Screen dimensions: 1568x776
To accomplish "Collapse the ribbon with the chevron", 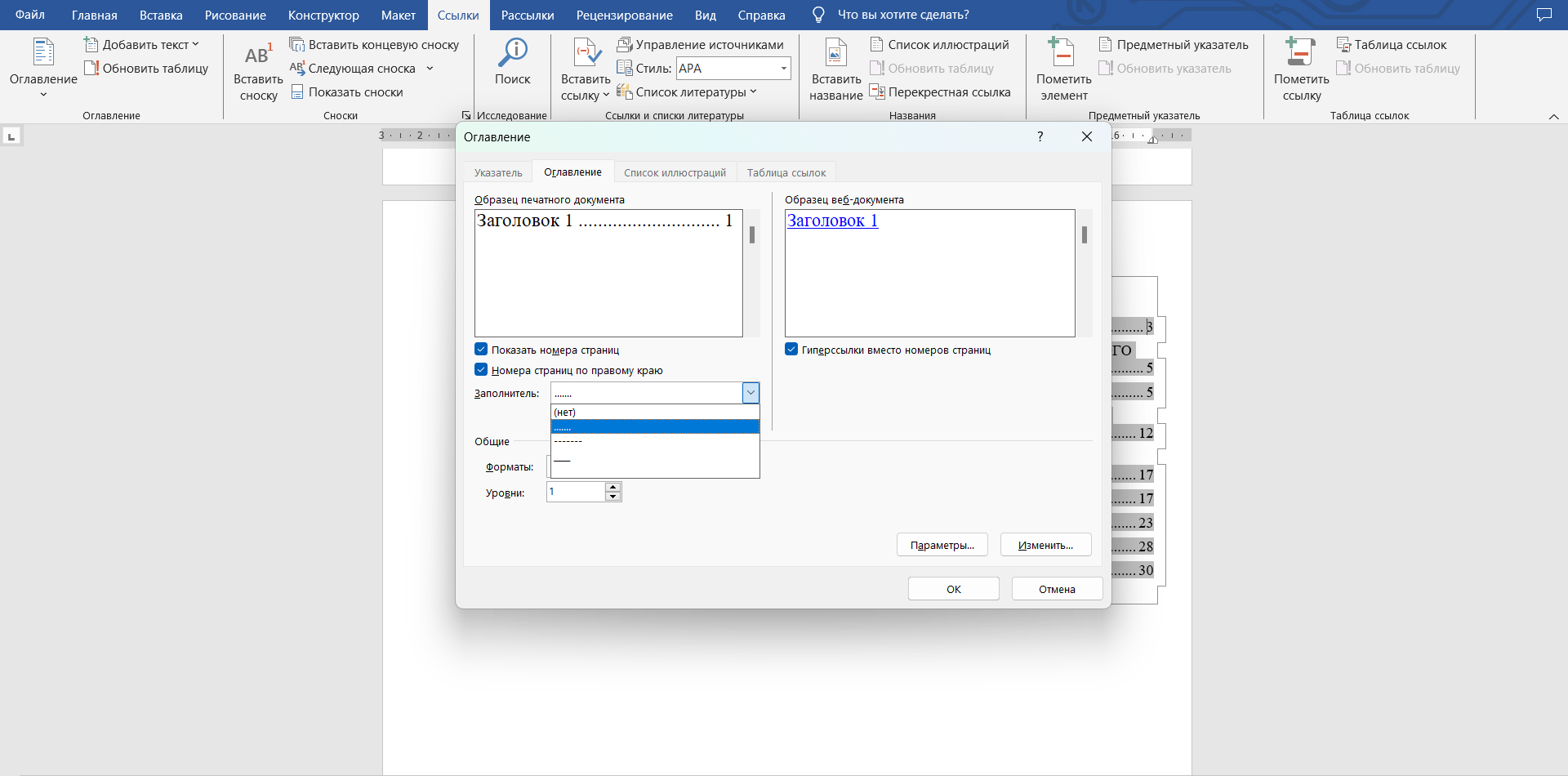I will tap(1553, 117).
